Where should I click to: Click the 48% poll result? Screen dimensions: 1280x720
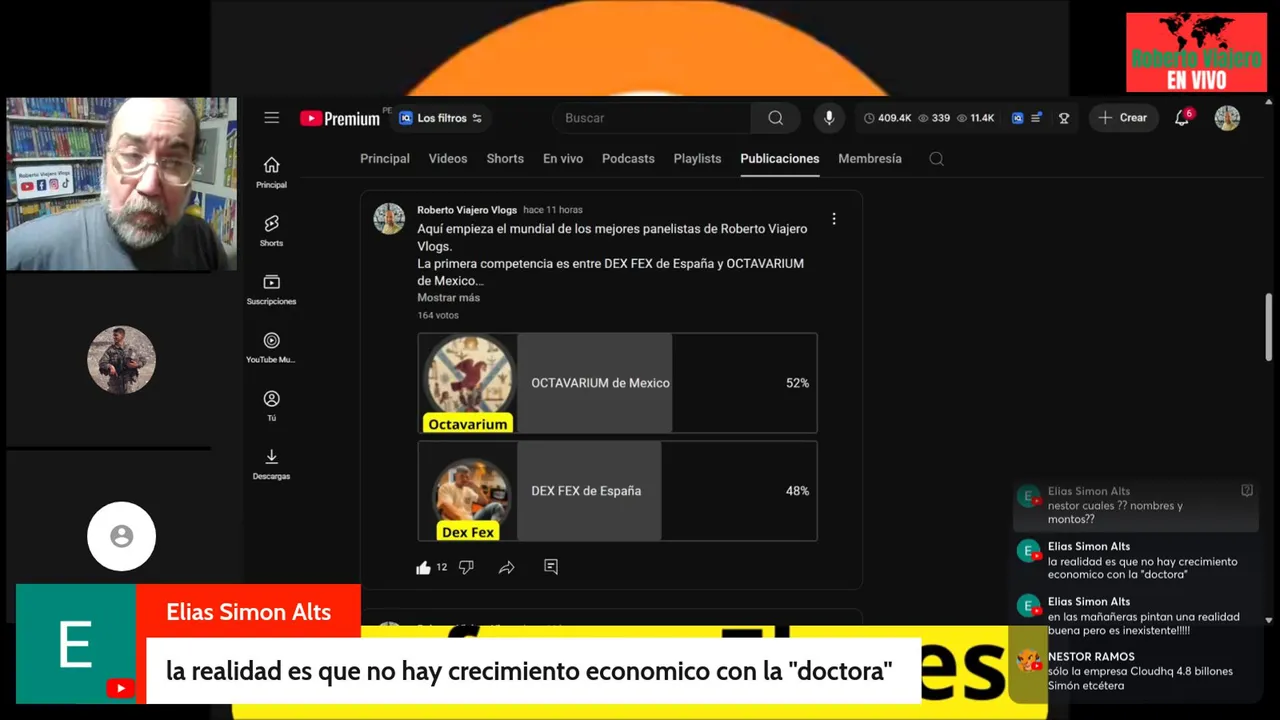point(797,491)
